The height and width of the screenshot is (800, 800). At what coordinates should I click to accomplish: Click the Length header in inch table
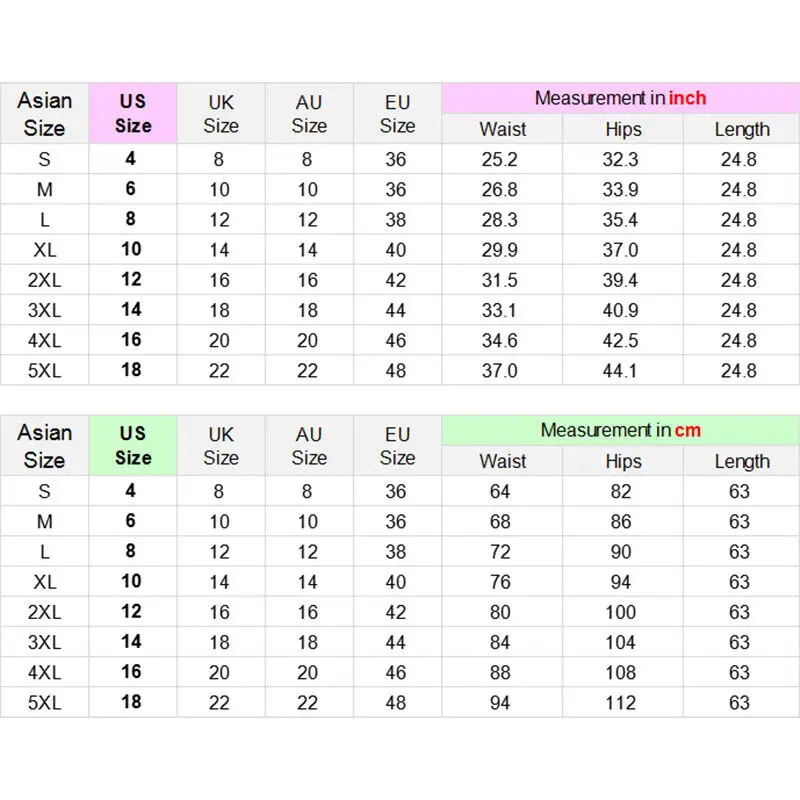[x=742, y=129]
